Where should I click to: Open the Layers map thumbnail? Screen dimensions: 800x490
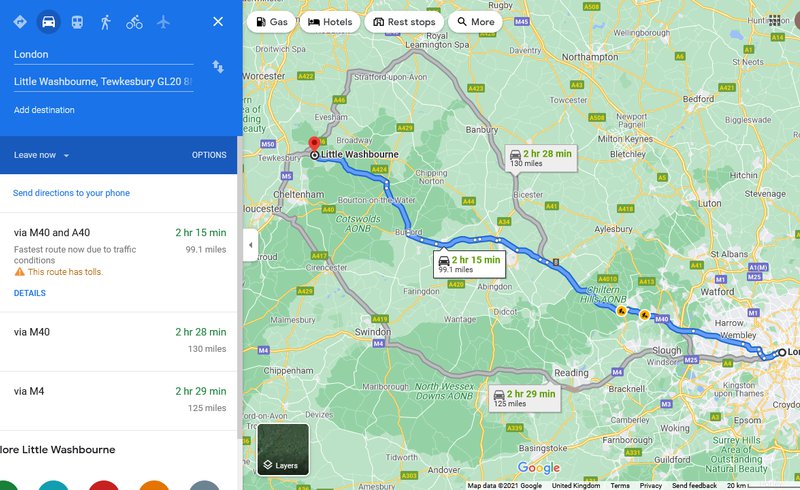tap(283, 450)
